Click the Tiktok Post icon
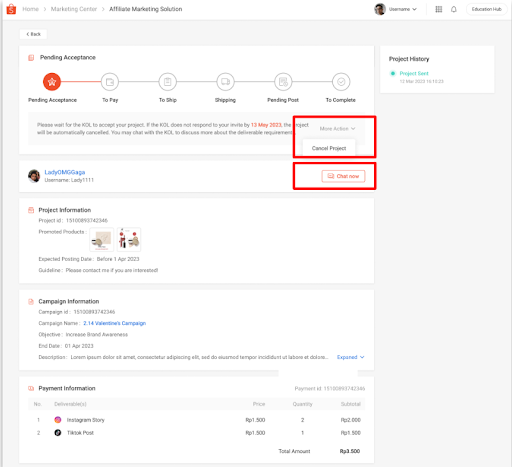Viewport: 512px width, 467px height. pyautogui.click(x=58, y=433)
